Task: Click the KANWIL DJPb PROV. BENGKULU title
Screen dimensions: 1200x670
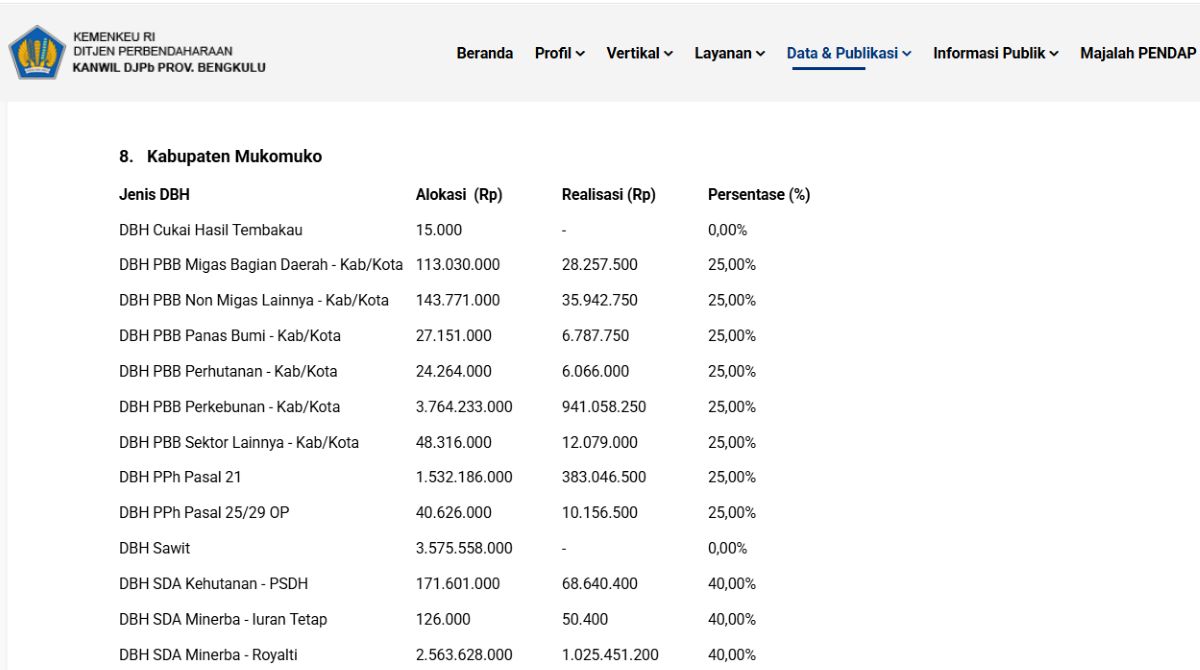Action: (x=169, y=68)
